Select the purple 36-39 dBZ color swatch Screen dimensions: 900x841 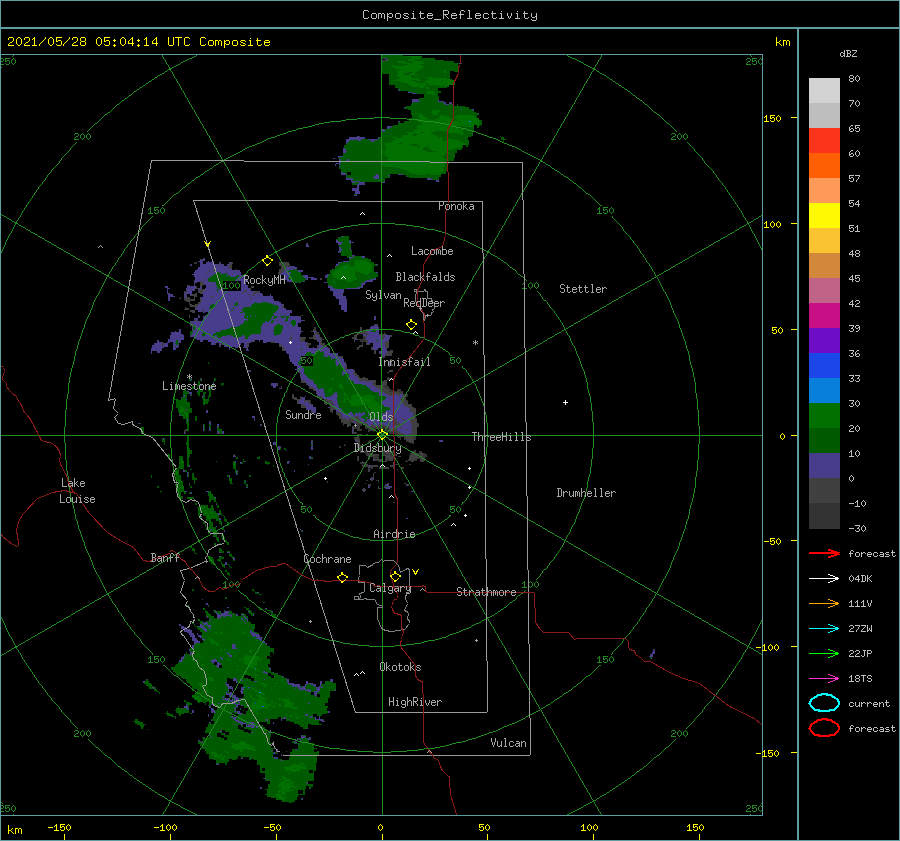click(824, 341)
